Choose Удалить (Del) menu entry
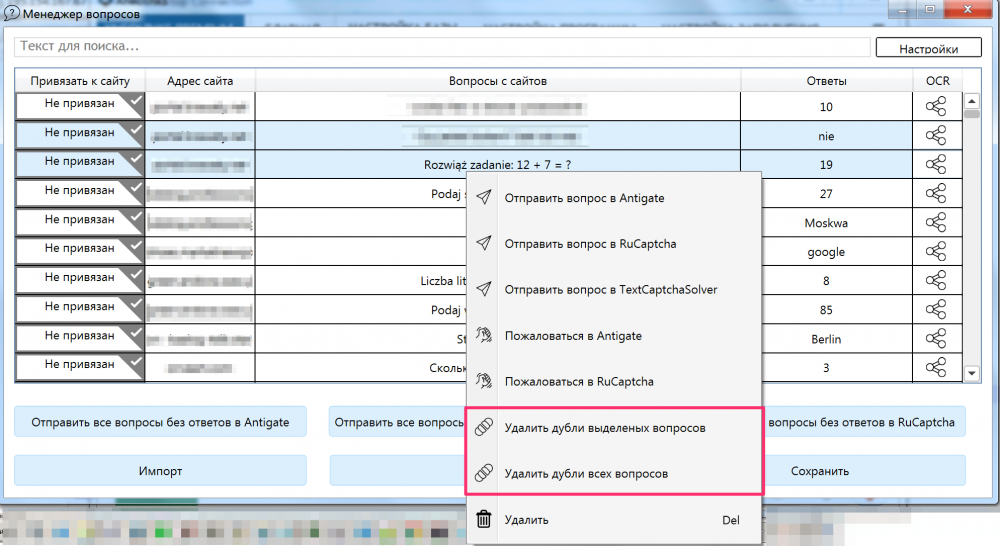The height and width of the screenshot is (546, 1000). pos(614,519)
